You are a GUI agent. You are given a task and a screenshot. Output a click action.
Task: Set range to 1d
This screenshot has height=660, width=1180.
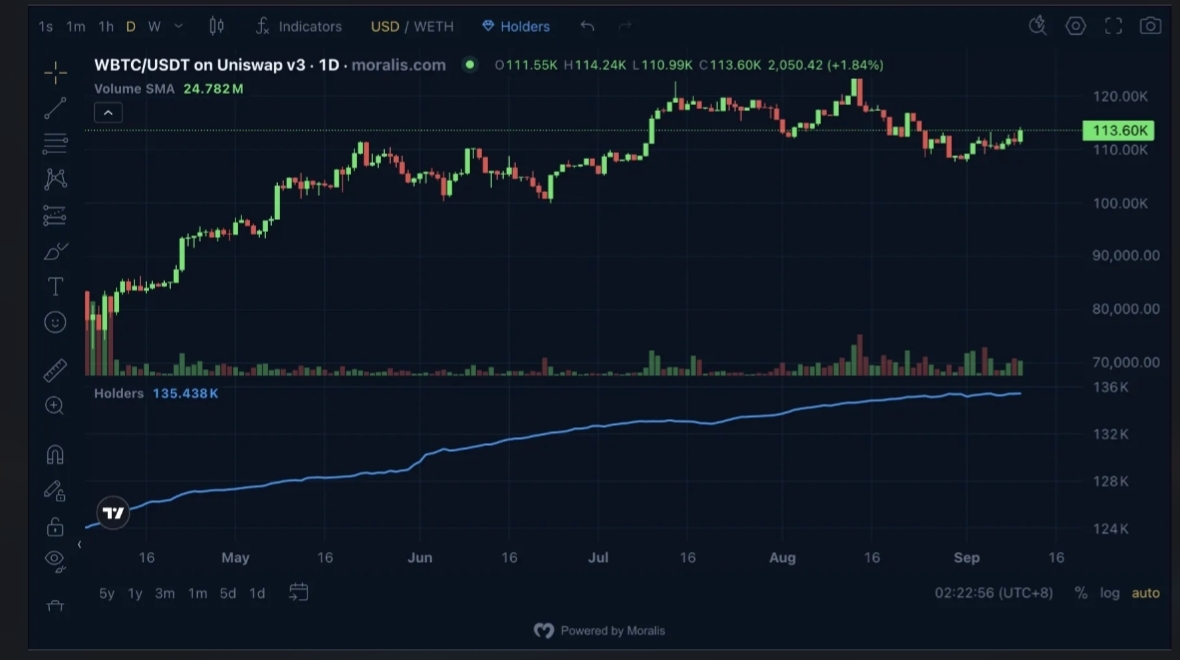tap(257, 593)
